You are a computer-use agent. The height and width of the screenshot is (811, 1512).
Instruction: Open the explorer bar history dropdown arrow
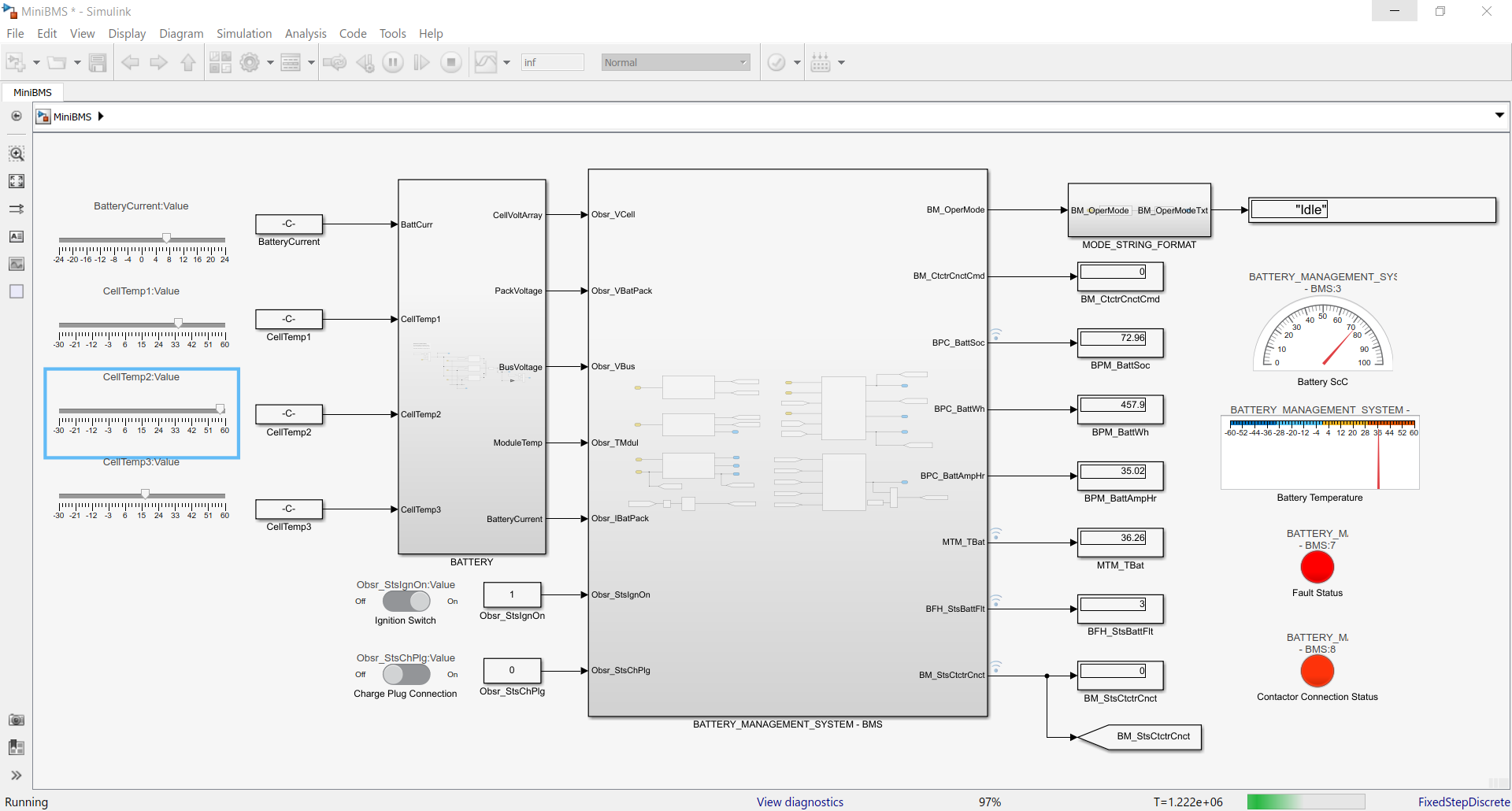coord(1499,116)
